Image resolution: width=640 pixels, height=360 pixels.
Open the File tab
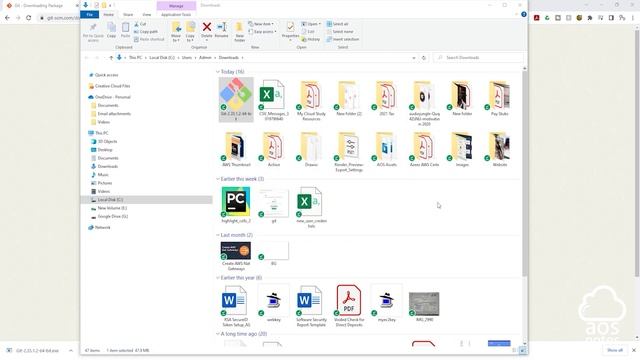(89, 15)
